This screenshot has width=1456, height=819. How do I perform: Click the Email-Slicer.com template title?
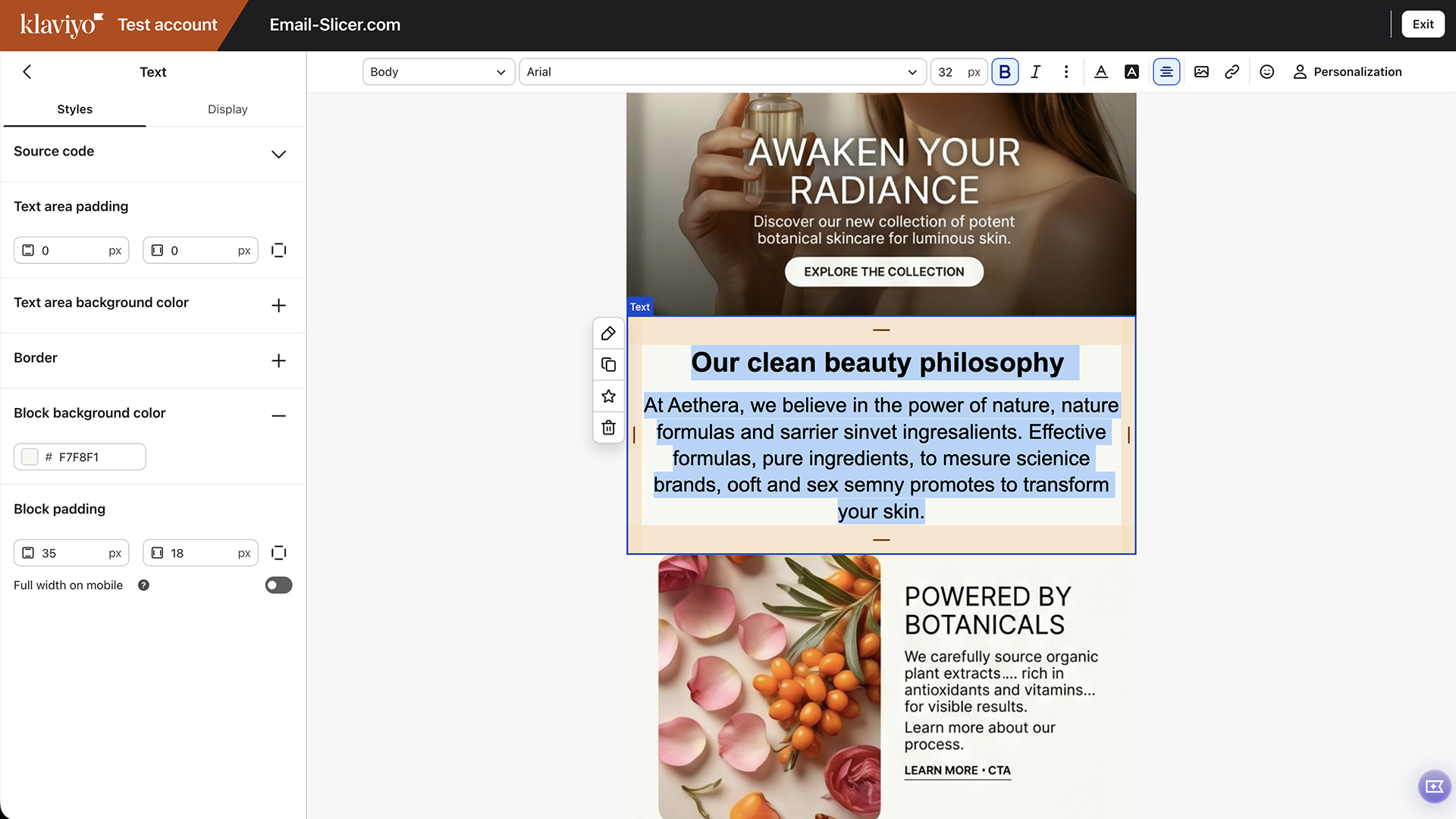pyautogui.click(x=334, y=24)
